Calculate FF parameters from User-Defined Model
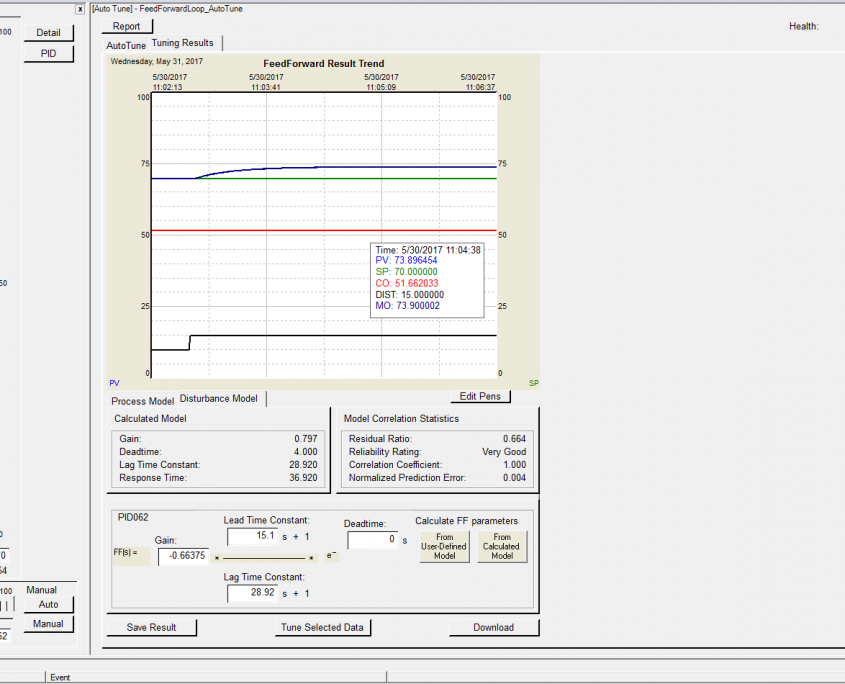The image size is (845, 684). 443,546
